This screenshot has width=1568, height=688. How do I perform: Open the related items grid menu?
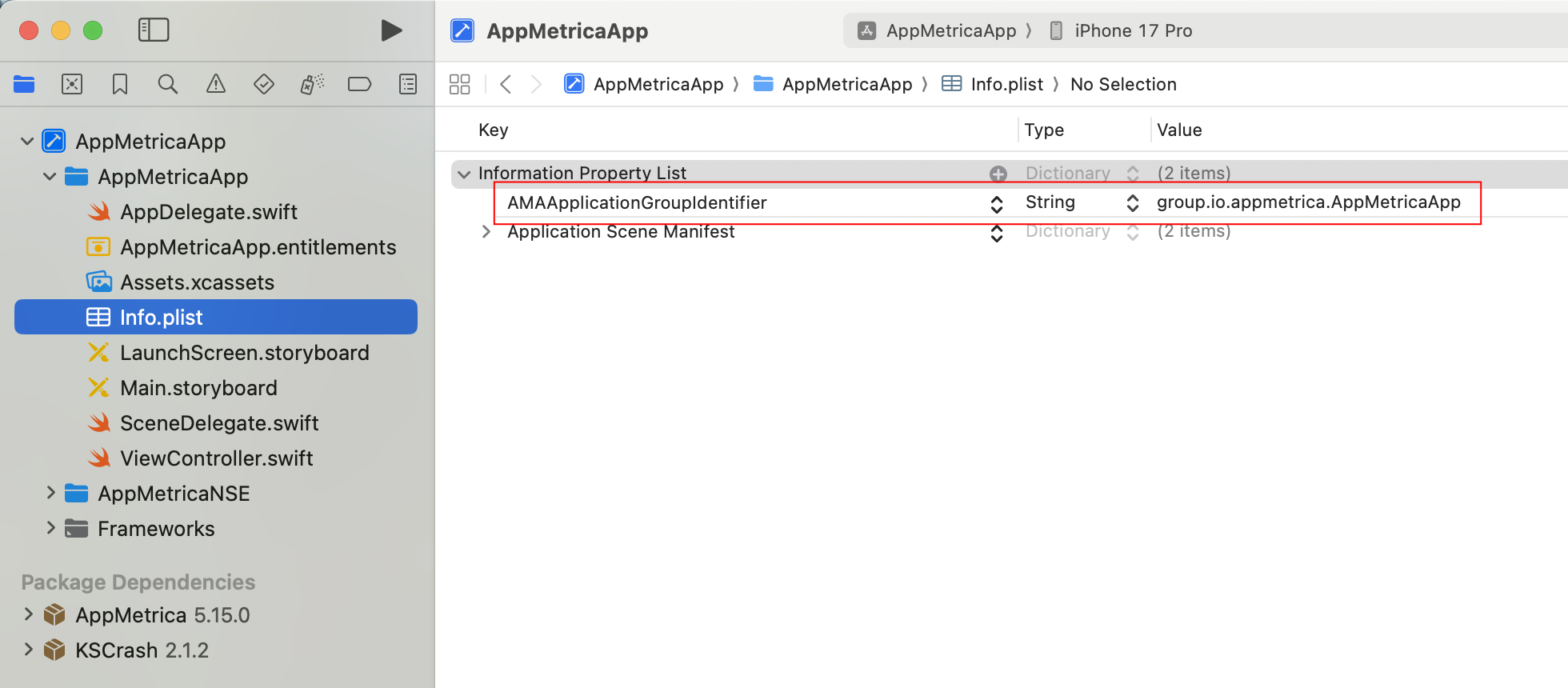460,84
